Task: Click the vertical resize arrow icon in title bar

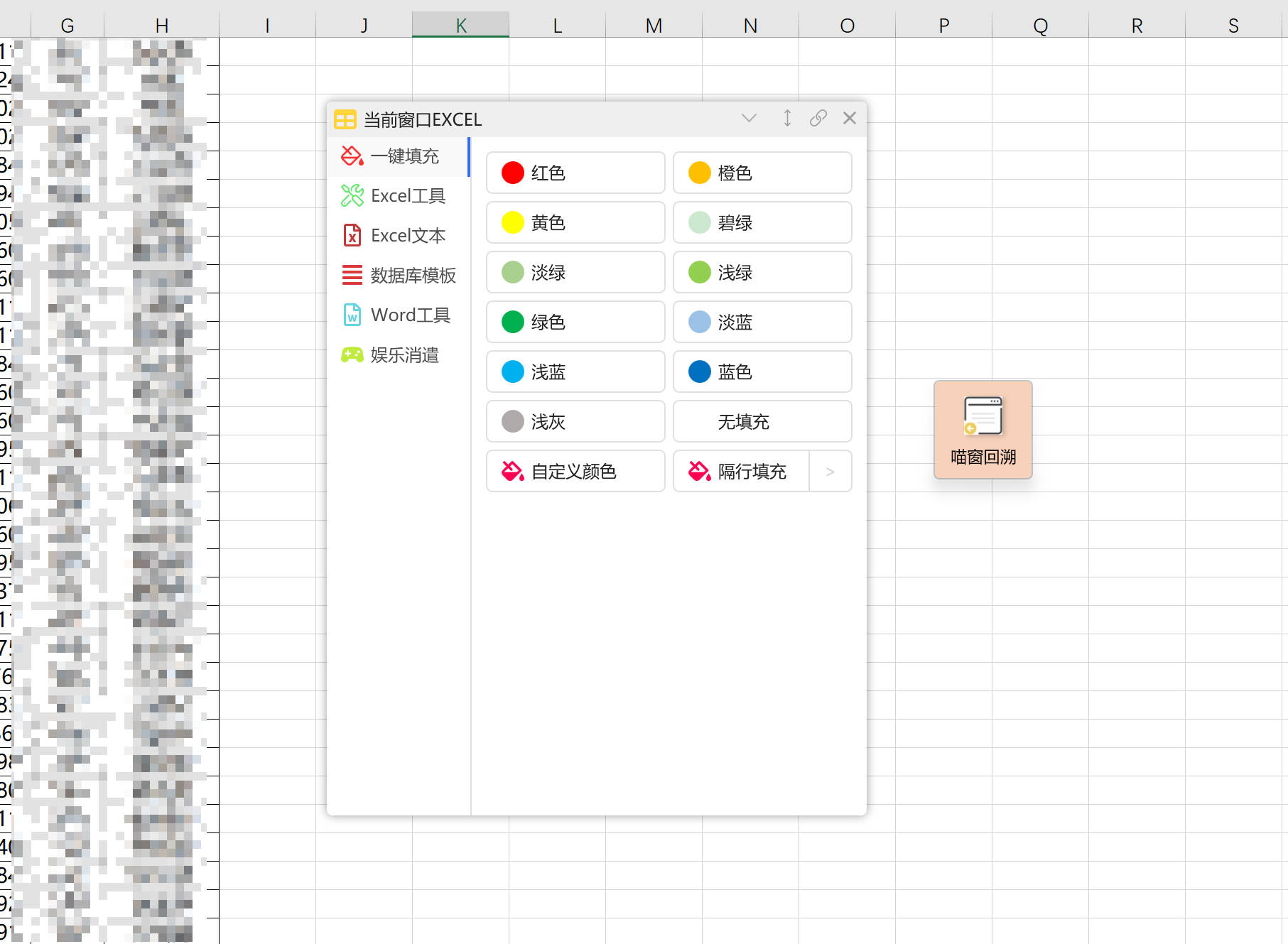Action: click(787, 118)
